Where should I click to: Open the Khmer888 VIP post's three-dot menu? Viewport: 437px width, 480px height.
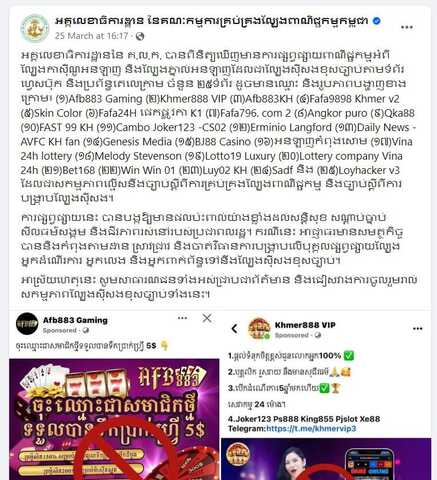(418, 329)
